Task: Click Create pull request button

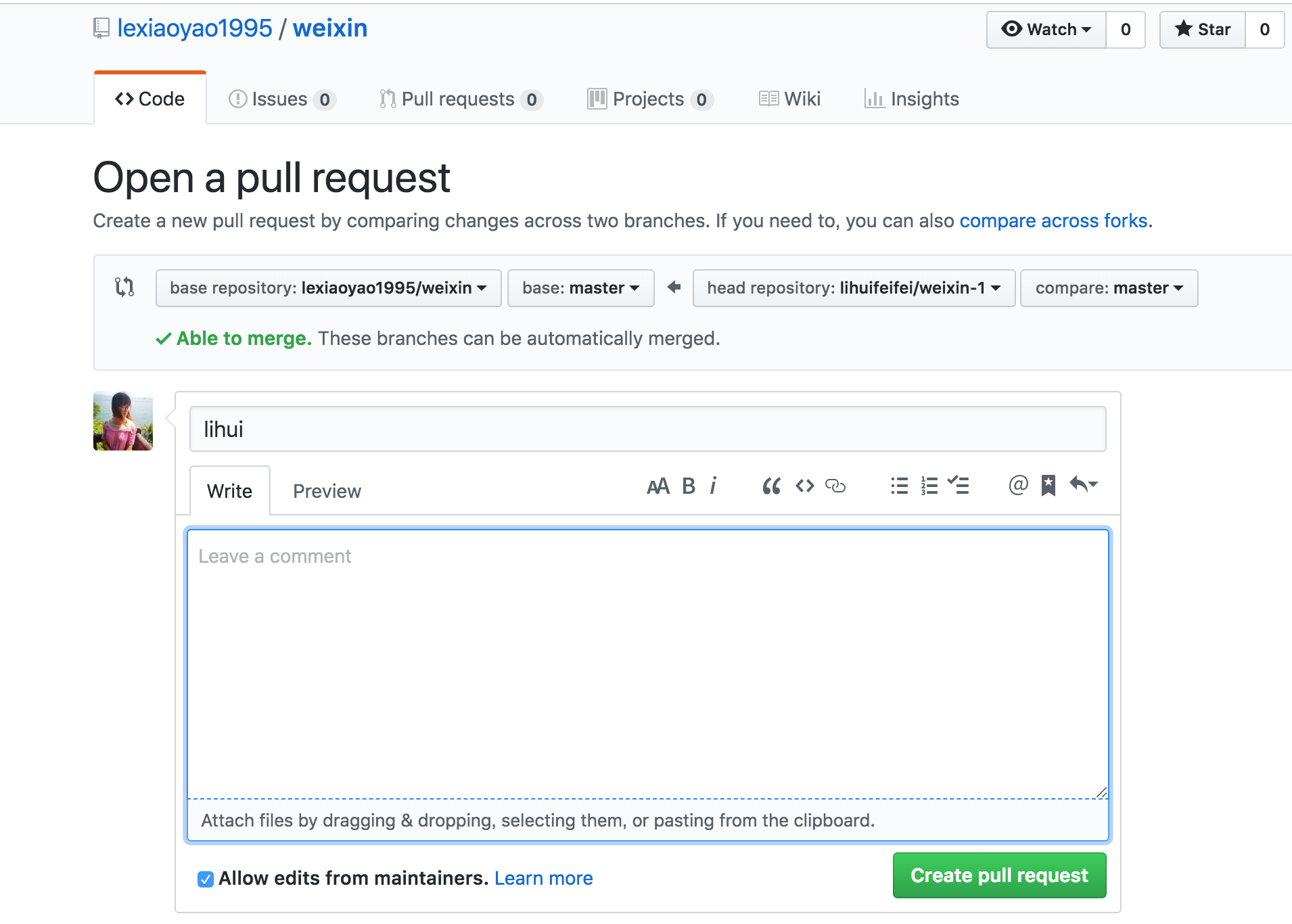Action: (x=999, y=875)
